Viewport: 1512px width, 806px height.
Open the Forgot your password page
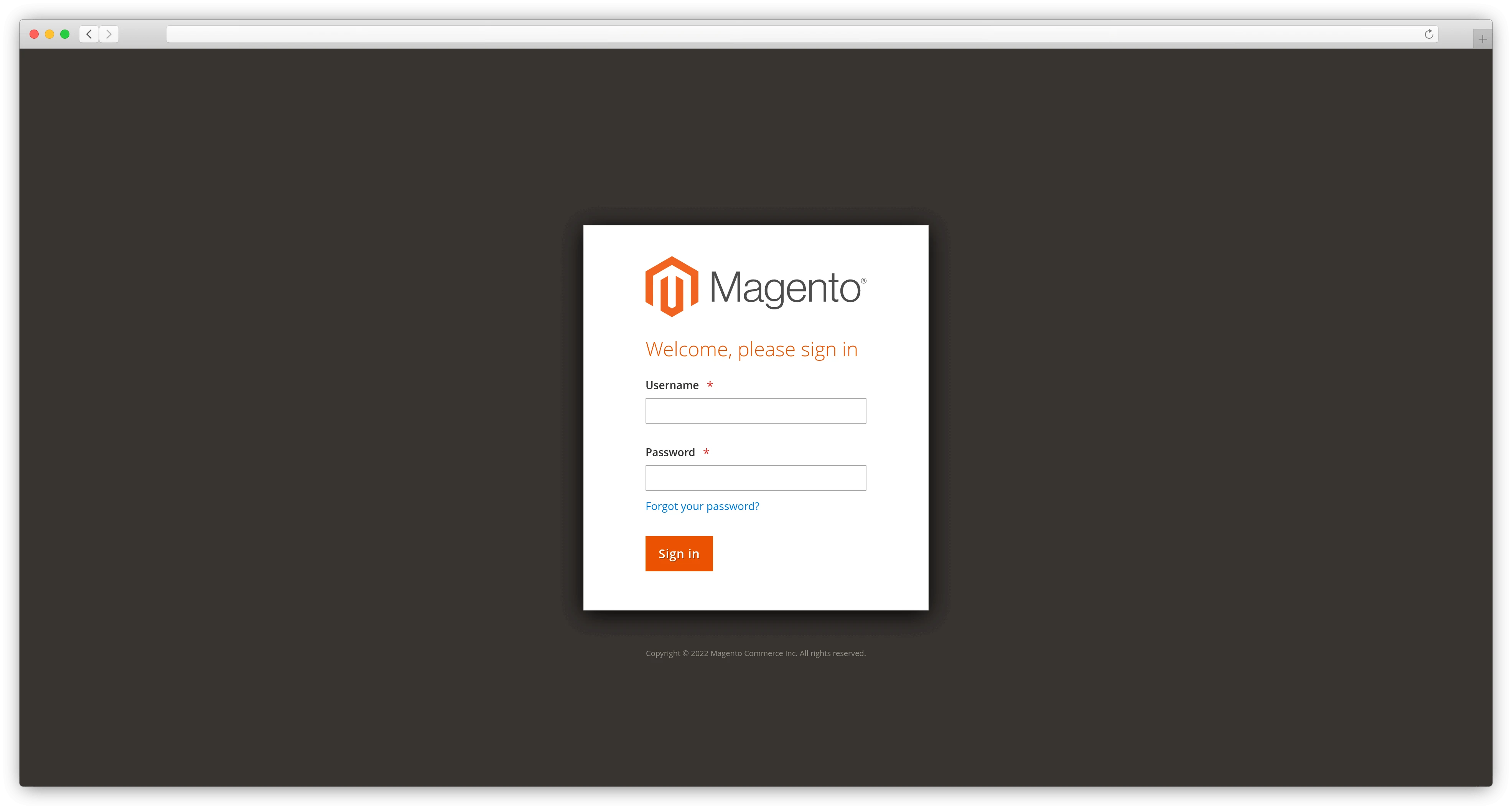[x=702, y=506]
